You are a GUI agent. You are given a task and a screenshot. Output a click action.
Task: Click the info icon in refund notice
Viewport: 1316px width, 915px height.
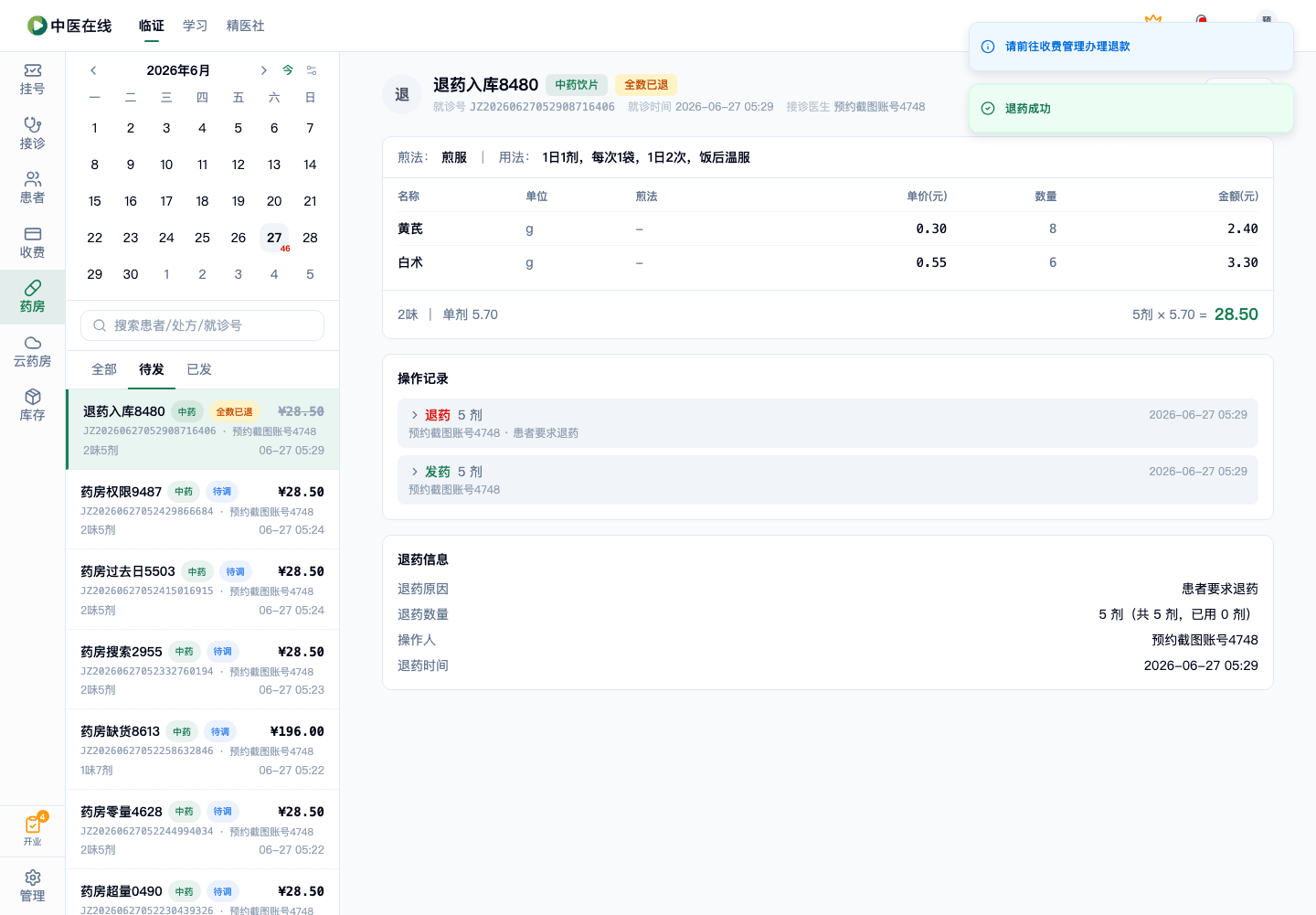coord(988,47)
